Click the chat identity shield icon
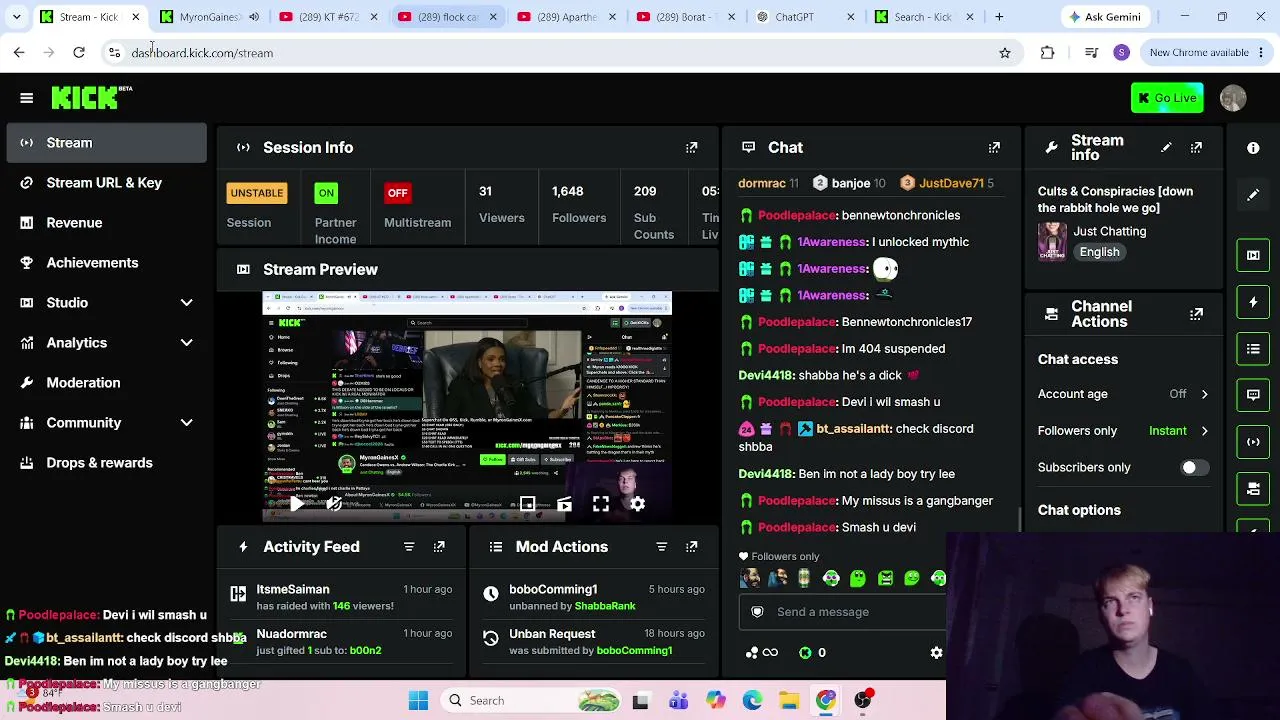1280x720 pixels. (x=757, y=612)
